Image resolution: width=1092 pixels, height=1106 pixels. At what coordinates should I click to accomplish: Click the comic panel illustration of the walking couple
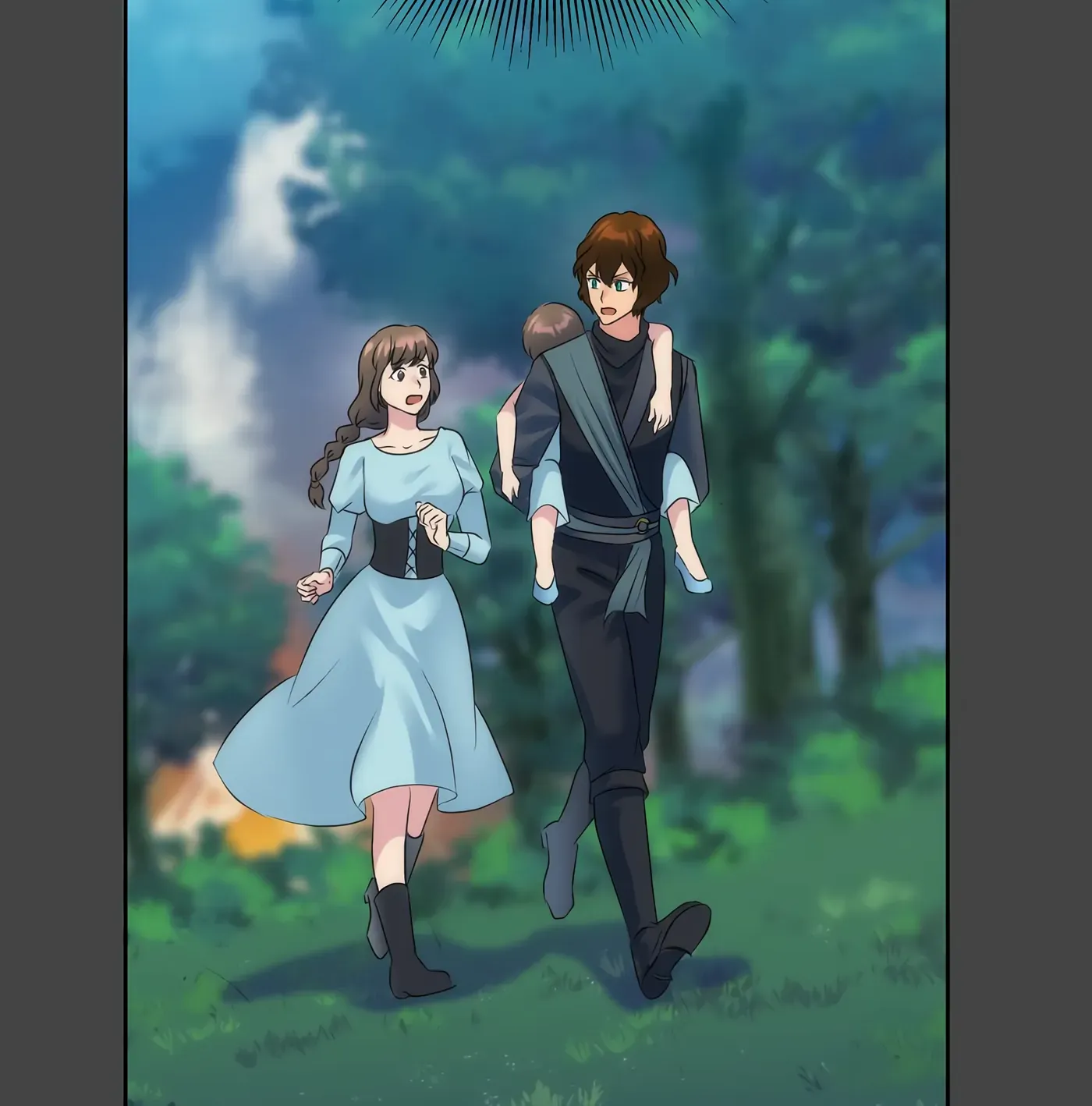(x=537, y=553)
